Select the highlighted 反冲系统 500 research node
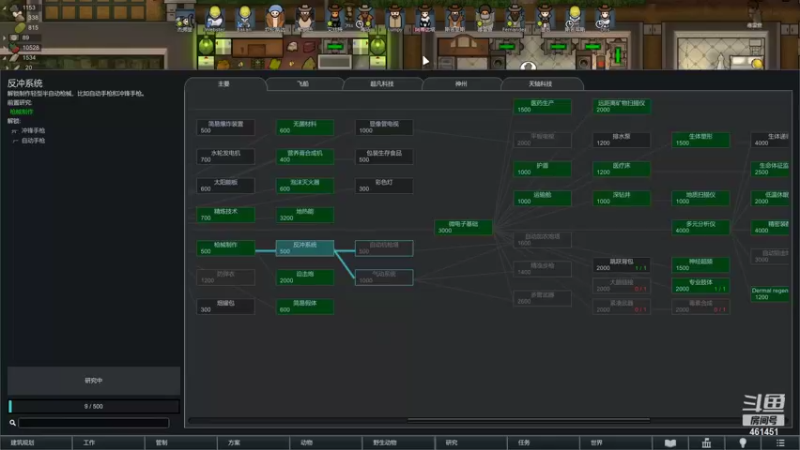The width and height of the screenshot is (800, 450). [305, 248]
